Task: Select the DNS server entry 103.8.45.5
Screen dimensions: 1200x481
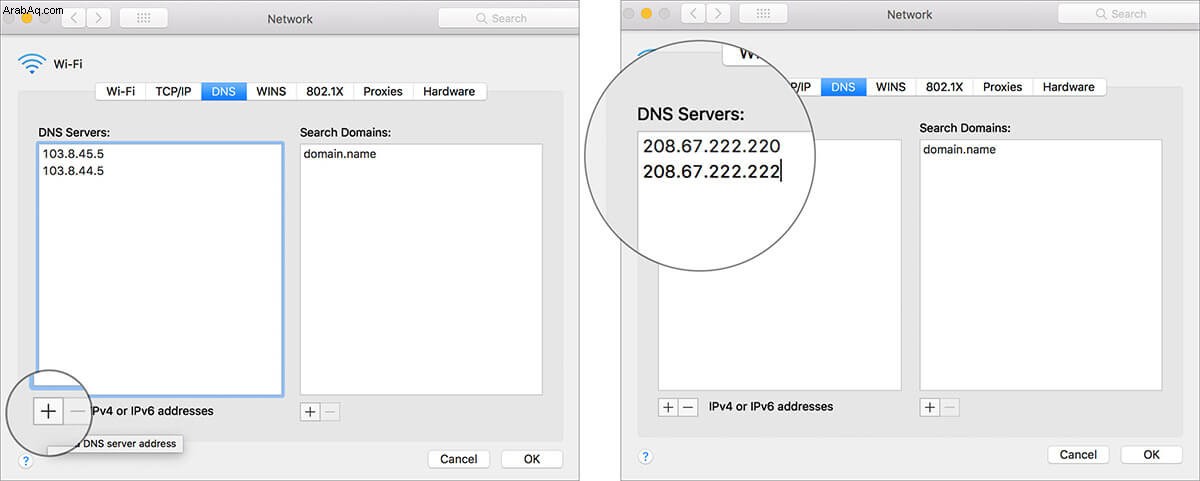Action: coord(72,155)
